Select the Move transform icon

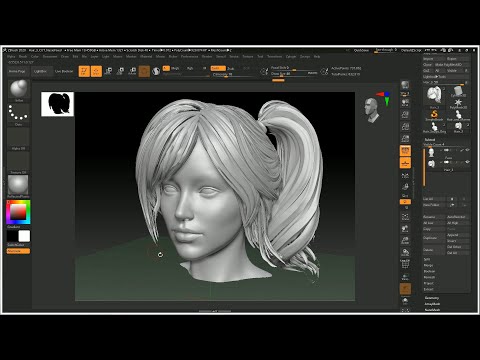109,71
